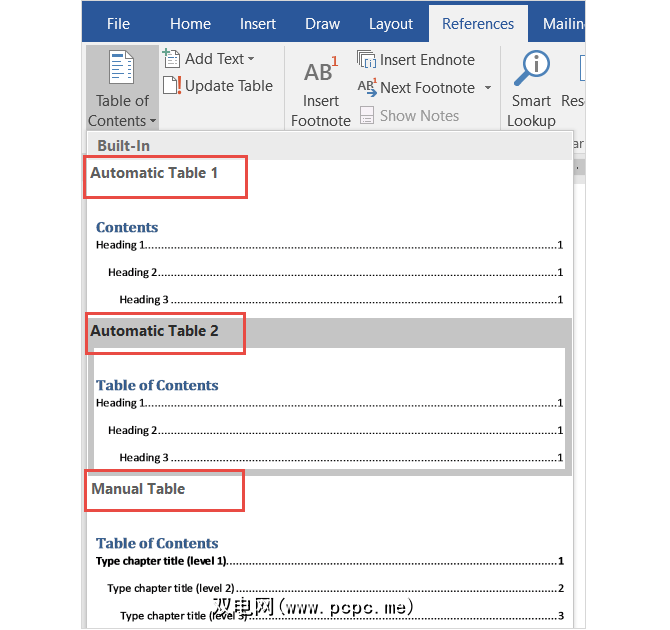Open the Insert ribbon tab
This screenshot has height=630, width=670.
[258, 24]
